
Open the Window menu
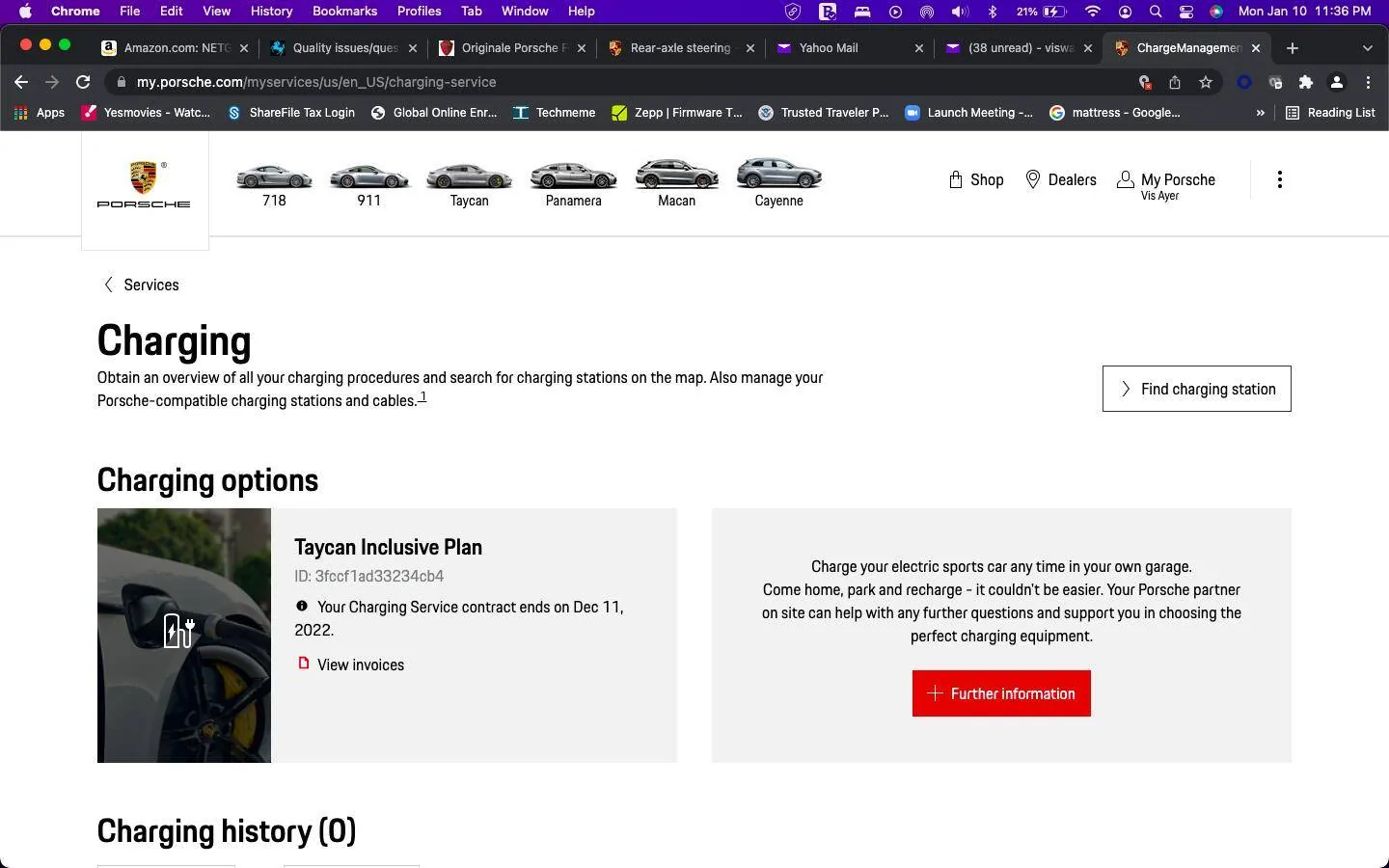click(x=525, y=12)
